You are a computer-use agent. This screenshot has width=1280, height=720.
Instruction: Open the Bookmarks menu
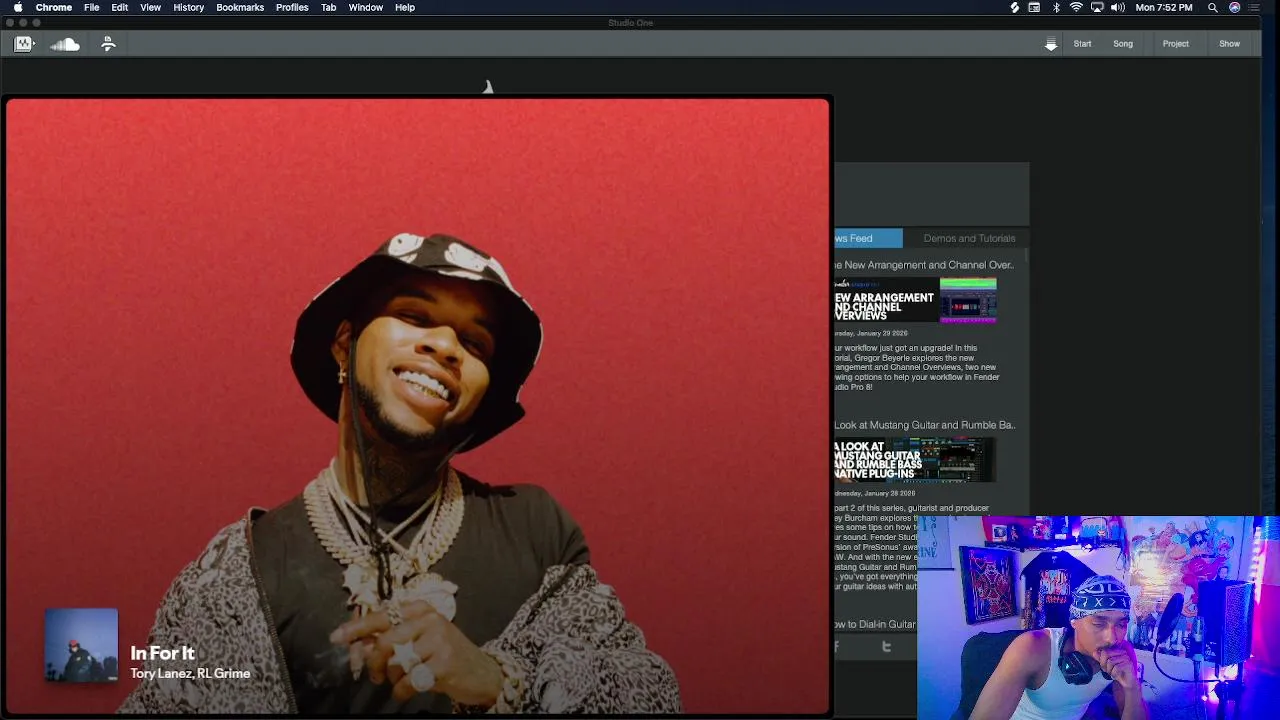point(240,7)
